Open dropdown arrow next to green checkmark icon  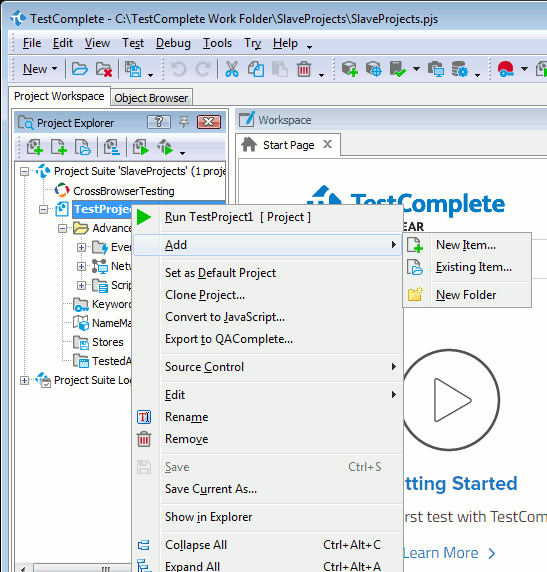tap(416, 69)
